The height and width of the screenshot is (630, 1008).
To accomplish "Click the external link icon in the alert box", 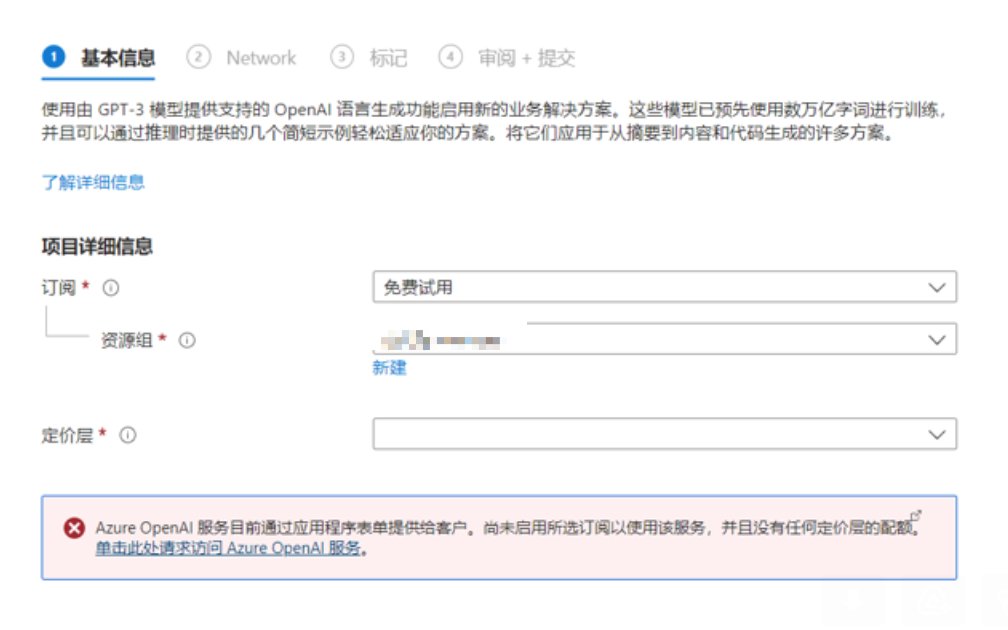I will tap(916, 515).
